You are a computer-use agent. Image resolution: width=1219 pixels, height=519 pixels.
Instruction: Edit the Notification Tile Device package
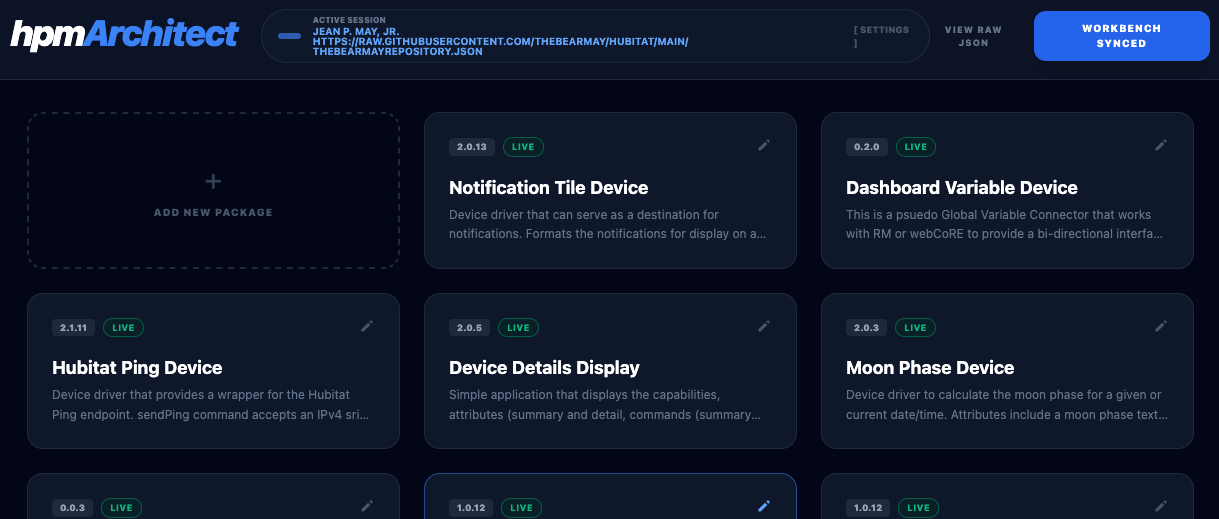[x=764, y=145]
